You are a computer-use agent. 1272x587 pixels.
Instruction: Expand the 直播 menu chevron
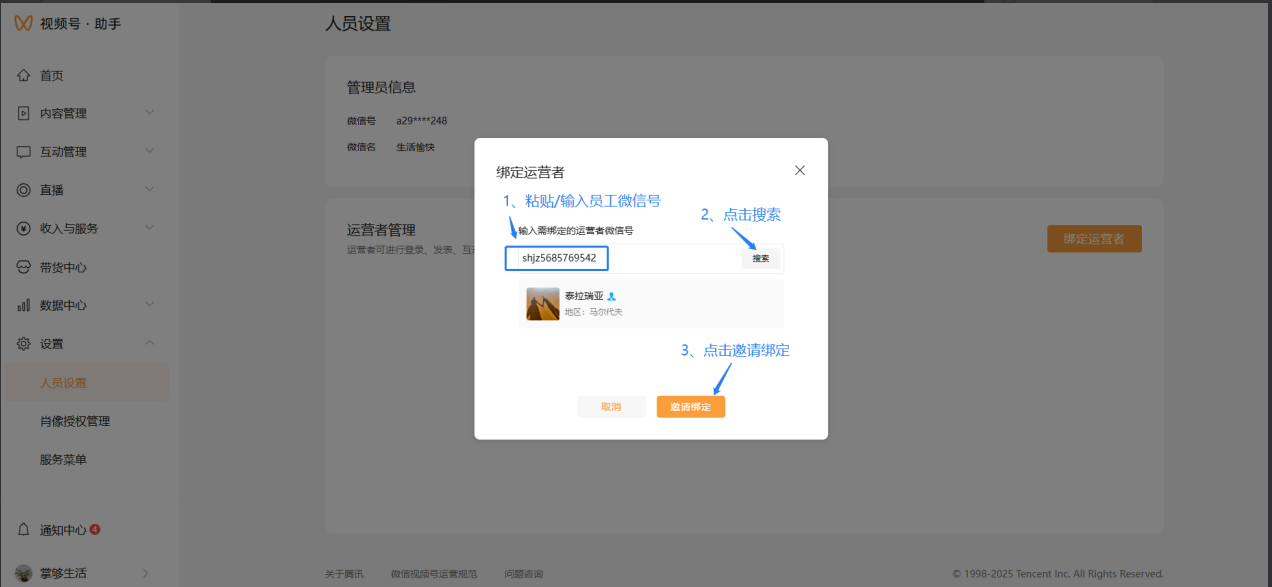[x=150, y=189]
